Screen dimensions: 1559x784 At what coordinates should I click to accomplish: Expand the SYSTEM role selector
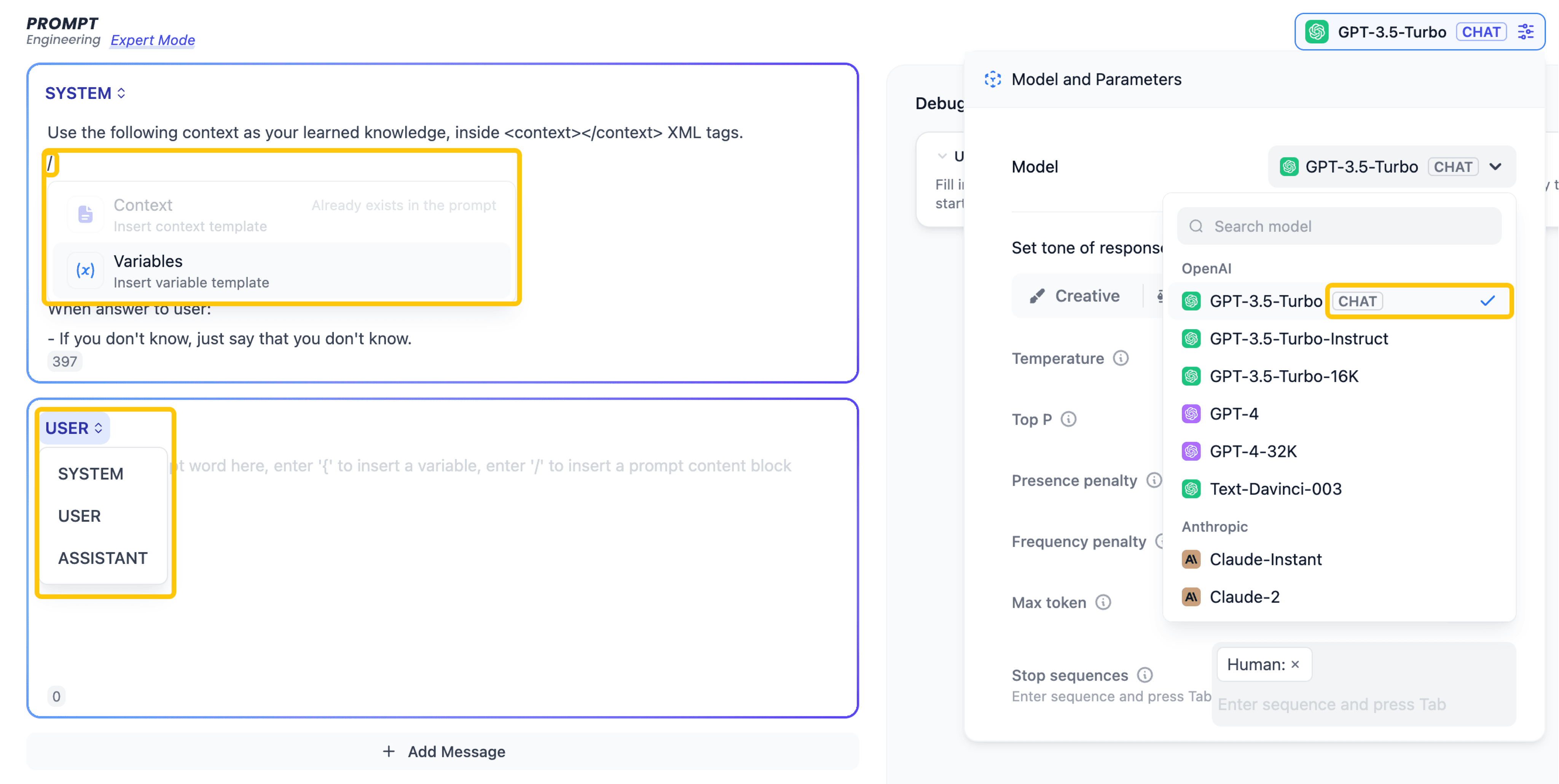tap(85, 93)
